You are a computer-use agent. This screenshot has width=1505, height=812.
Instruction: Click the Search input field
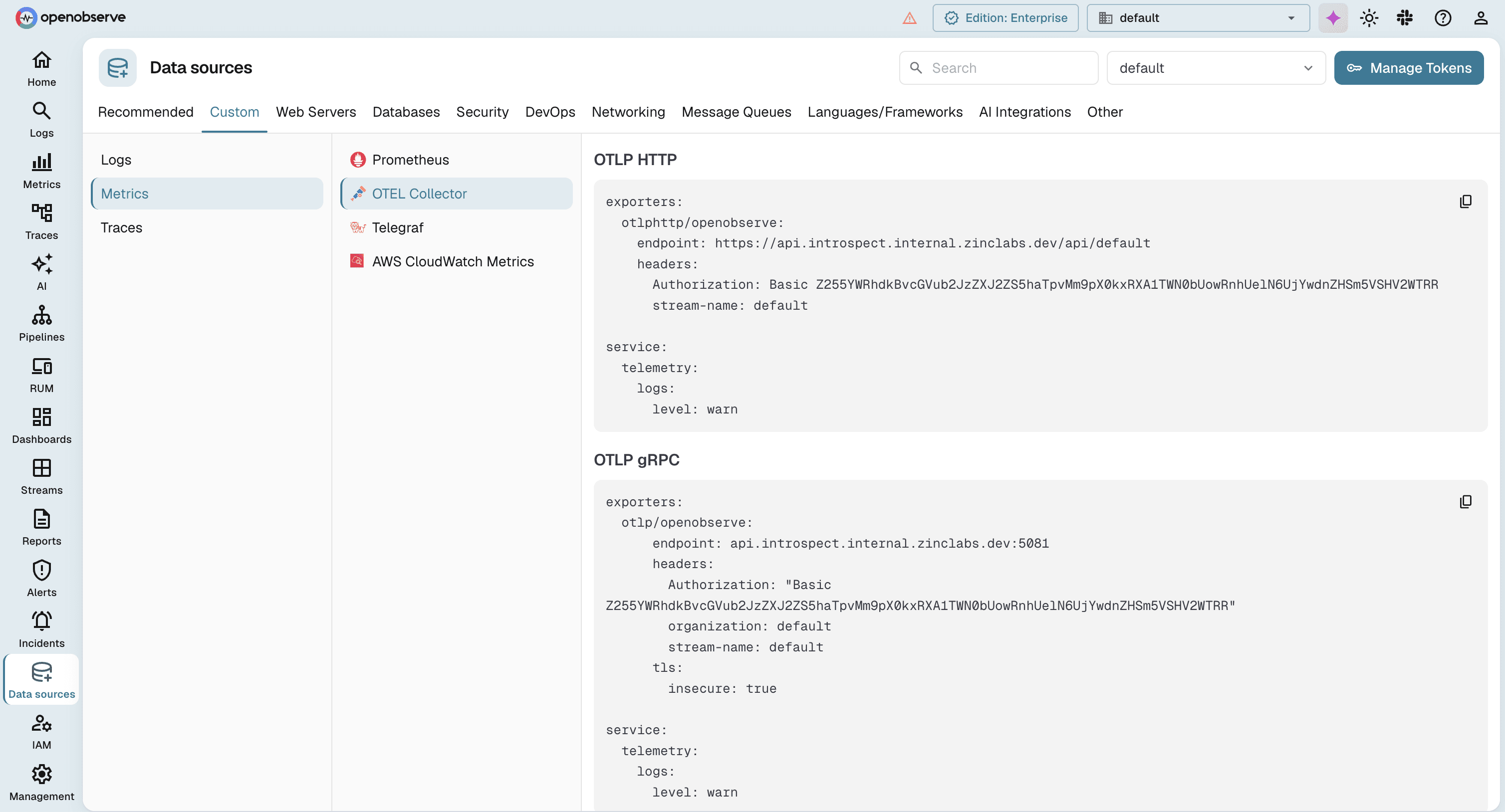pyautogui.click(x=999, y=68)
